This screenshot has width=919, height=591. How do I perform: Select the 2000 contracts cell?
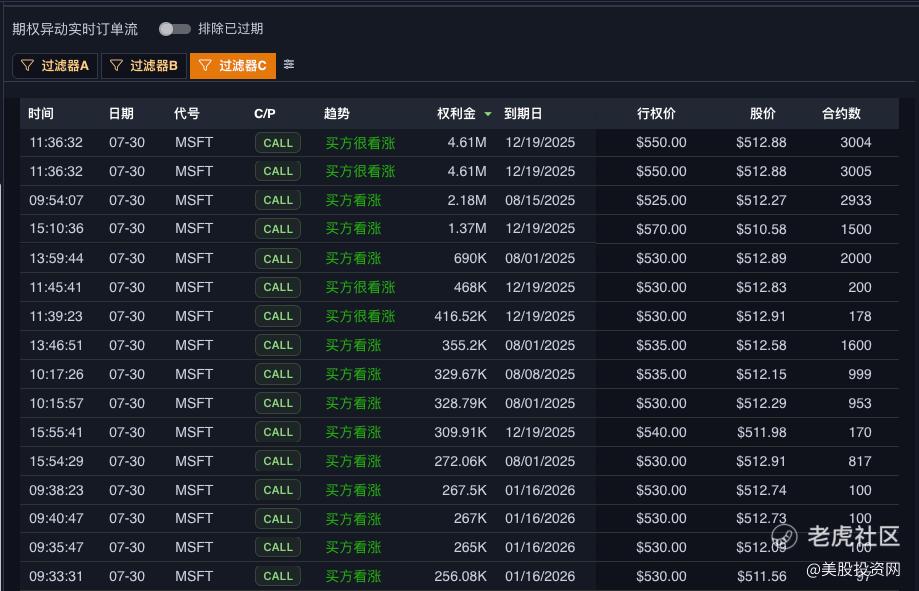856,258
